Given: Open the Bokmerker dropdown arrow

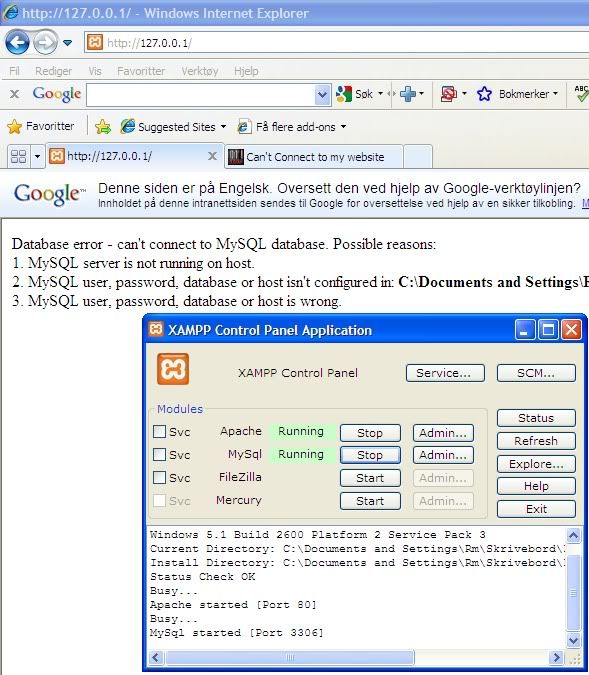Looking at the screenshot, I should pyautogui.click(x=555, y=93).
